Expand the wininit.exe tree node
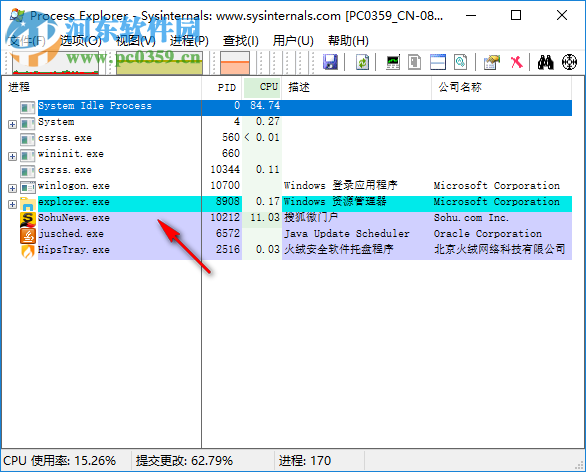Viewport: 586px width, 472px height. pos(12,156)
